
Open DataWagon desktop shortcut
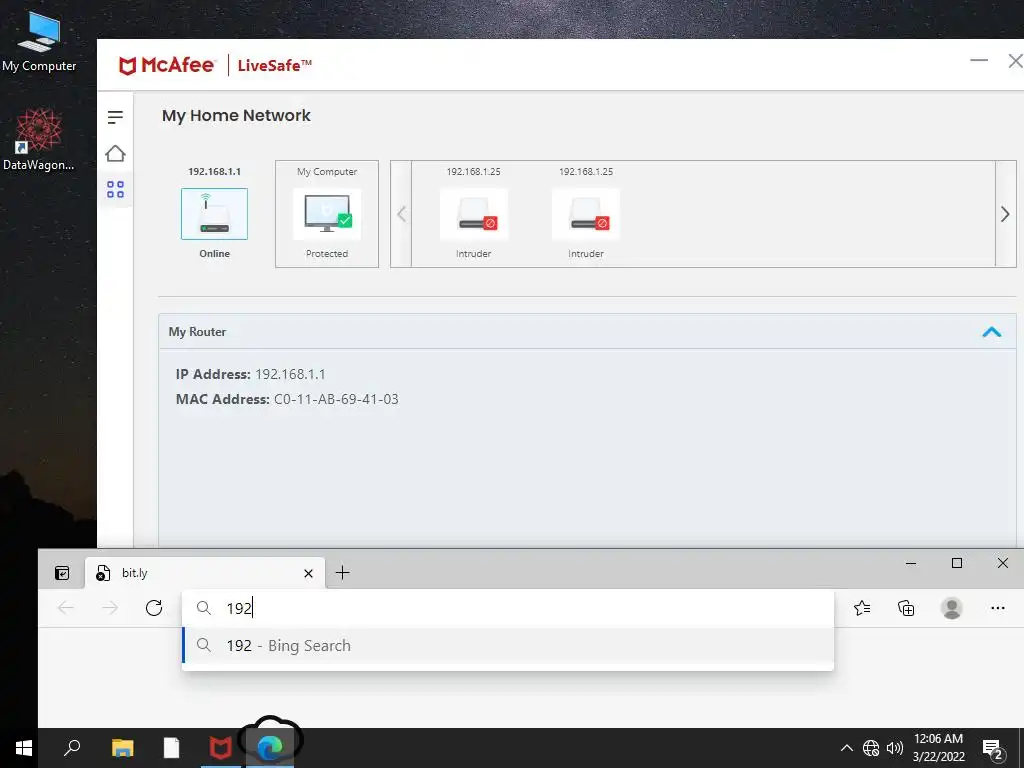pyautogui.click(x=39, y=139)
